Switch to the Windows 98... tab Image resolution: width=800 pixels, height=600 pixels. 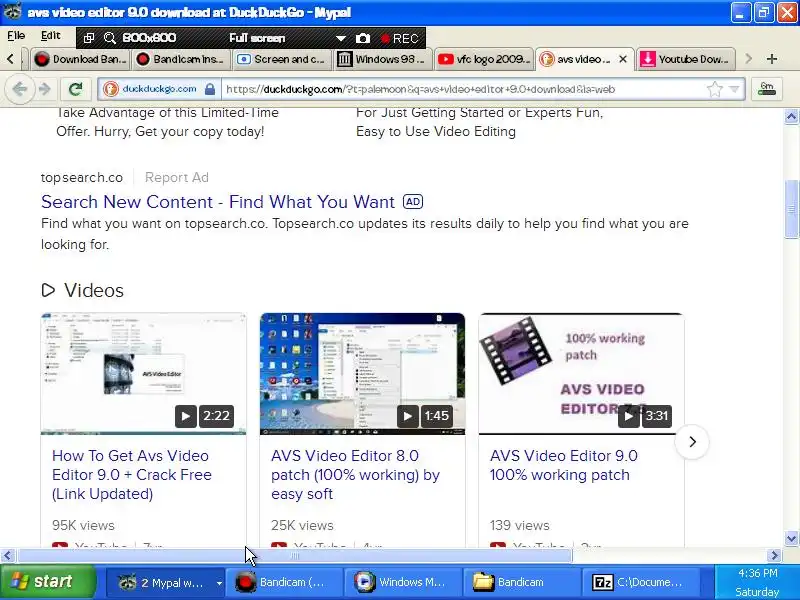(x=382, y=59)
